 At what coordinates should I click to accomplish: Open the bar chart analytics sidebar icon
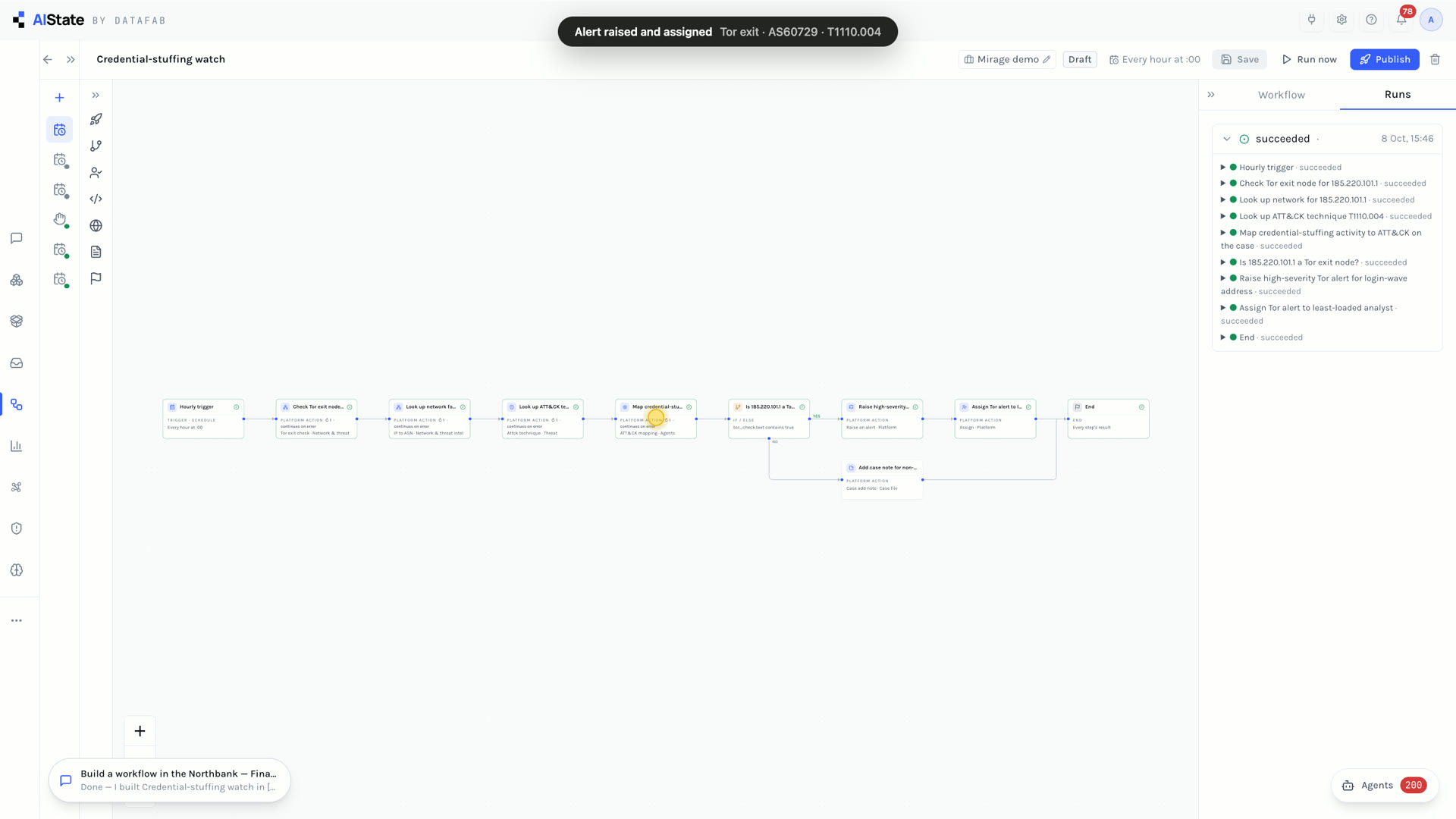pos(17,446)
